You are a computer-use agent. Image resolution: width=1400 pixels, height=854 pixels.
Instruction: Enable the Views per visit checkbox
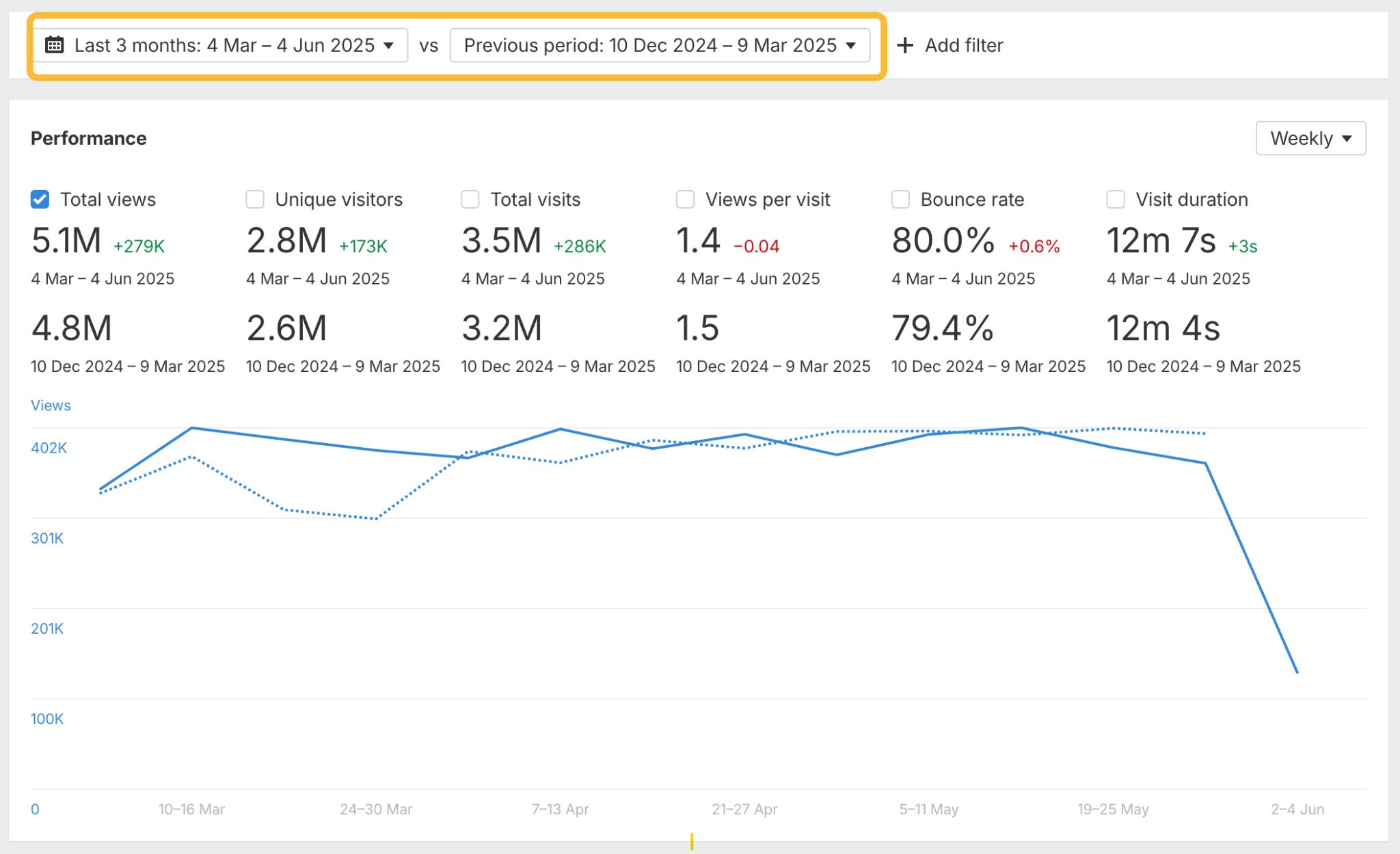coord(685,199)
